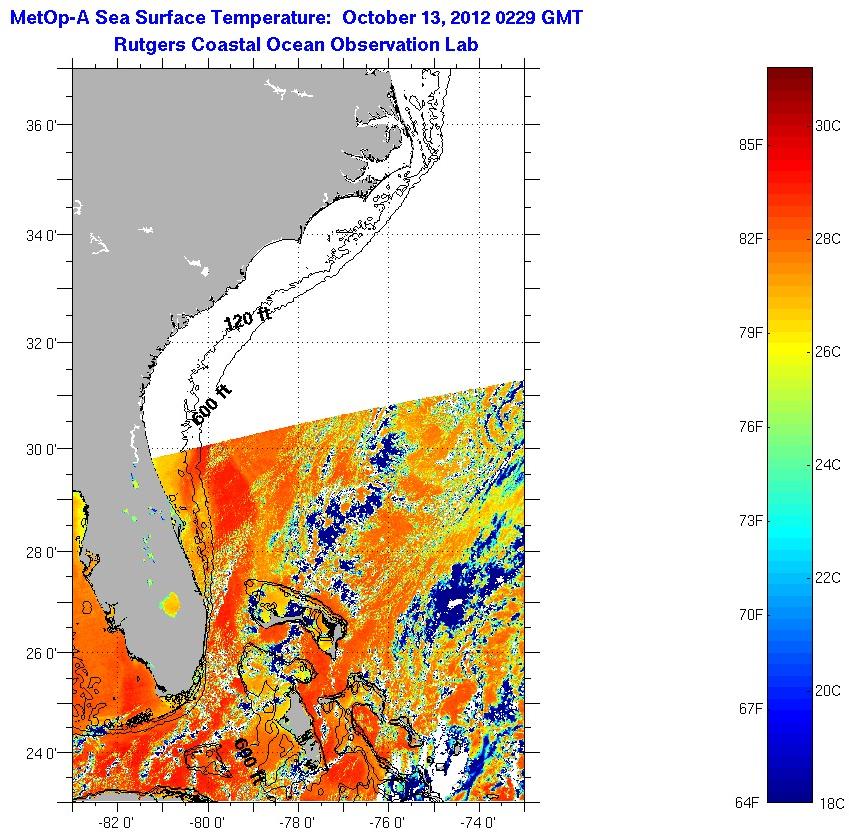The image size is (849, 832).
Task: Click the -76 0' longitude label
Action: (x=387, y=822)
